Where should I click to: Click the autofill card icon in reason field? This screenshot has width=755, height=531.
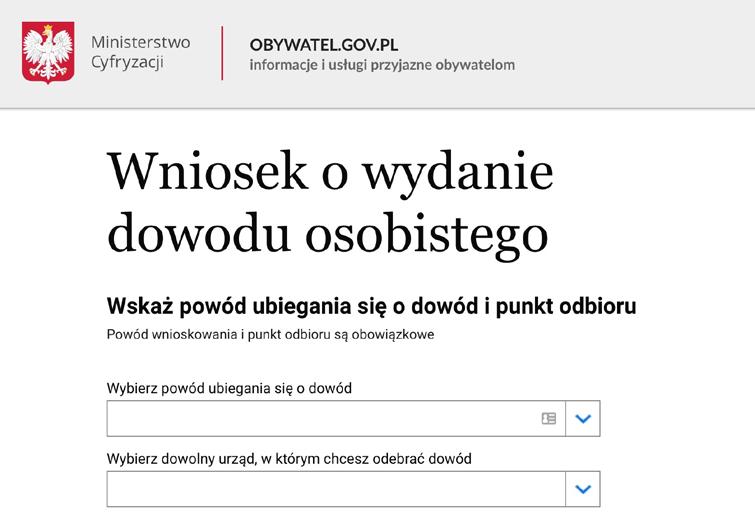pyautogui.click(x=548, y=418)
